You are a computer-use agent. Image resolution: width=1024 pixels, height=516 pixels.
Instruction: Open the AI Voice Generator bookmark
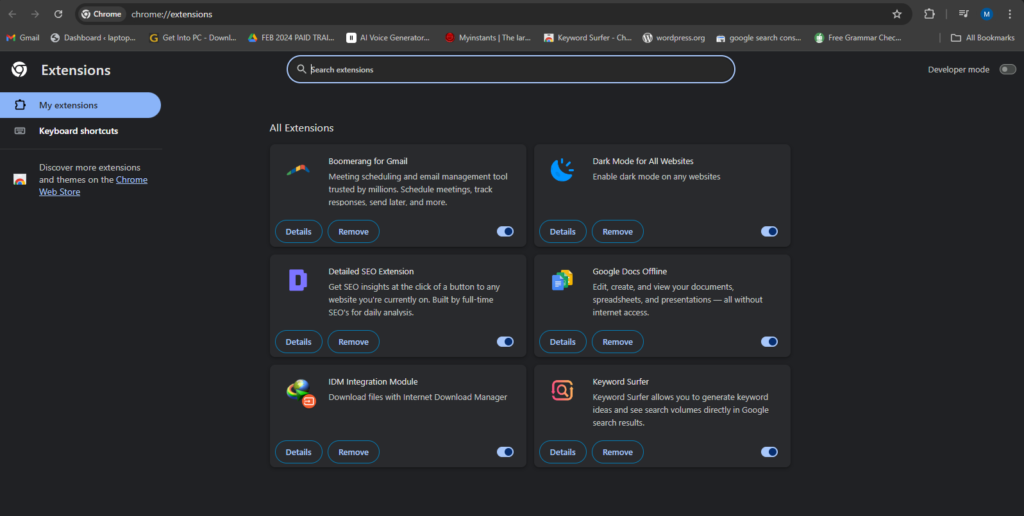click(388, 38)
